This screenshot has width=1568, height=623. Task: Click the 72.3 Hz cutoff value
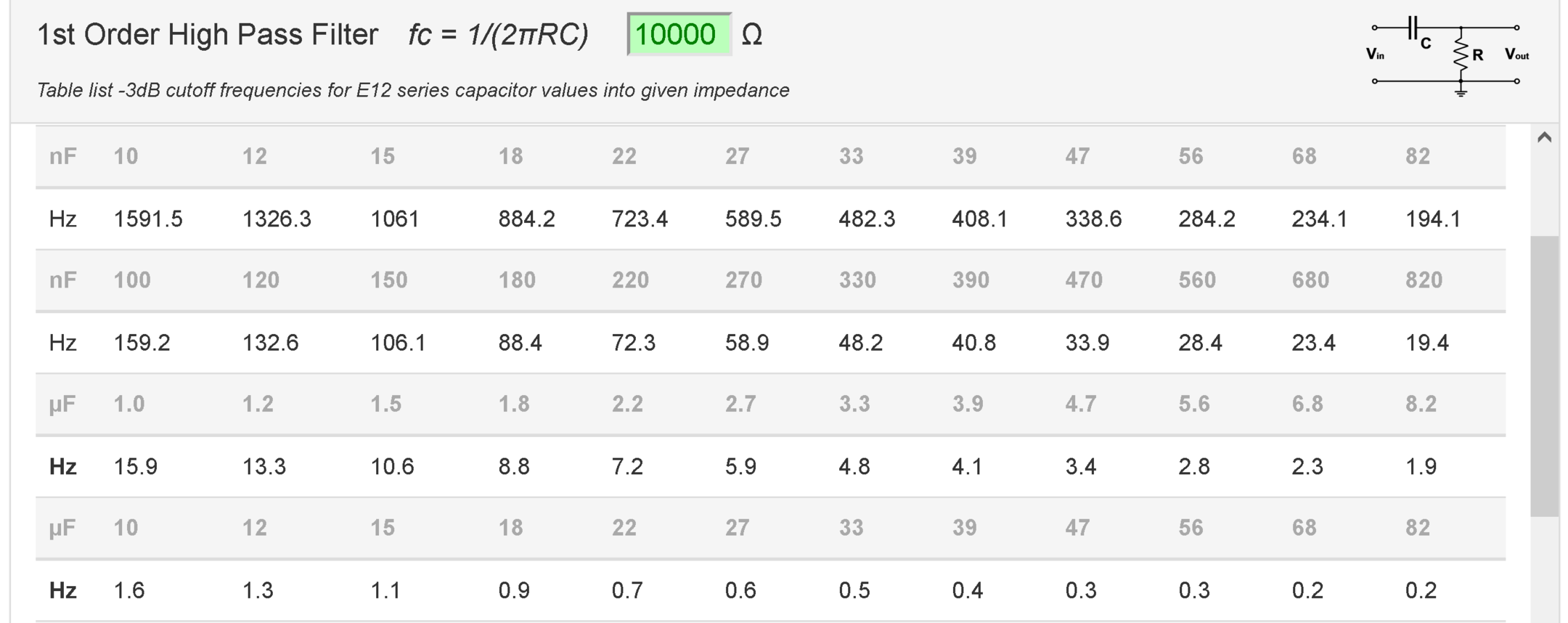click(x=633, y=343)
